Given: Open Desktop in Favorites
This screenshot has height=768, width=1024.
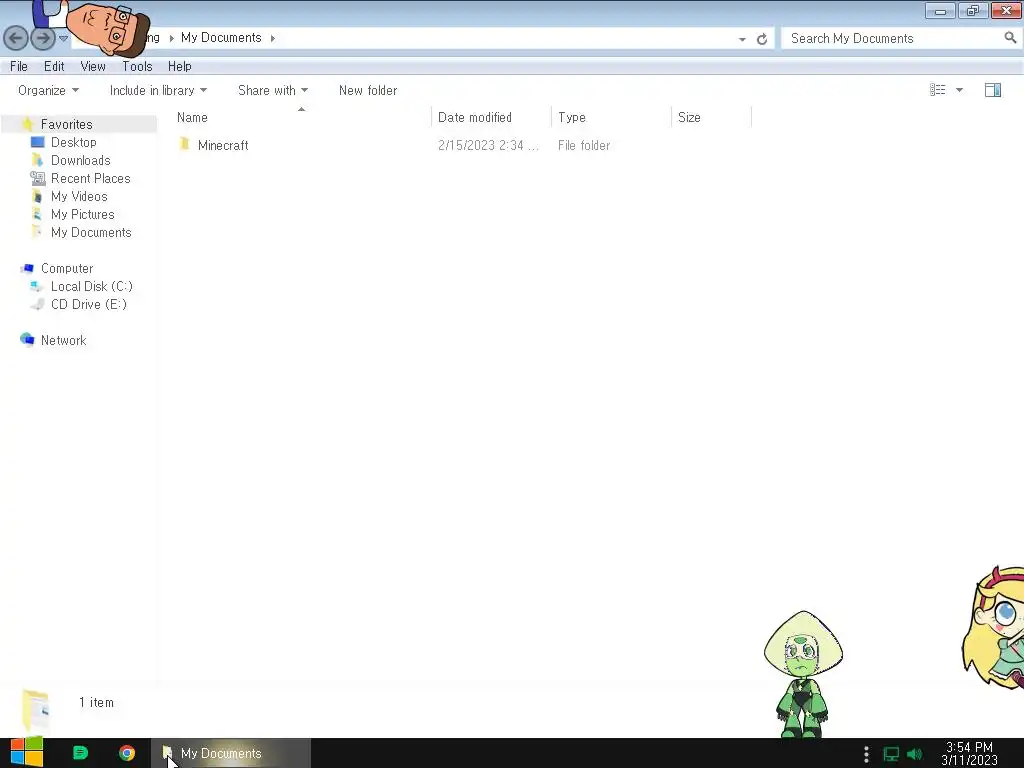Looking at the screenshot, I should [74, 142].
